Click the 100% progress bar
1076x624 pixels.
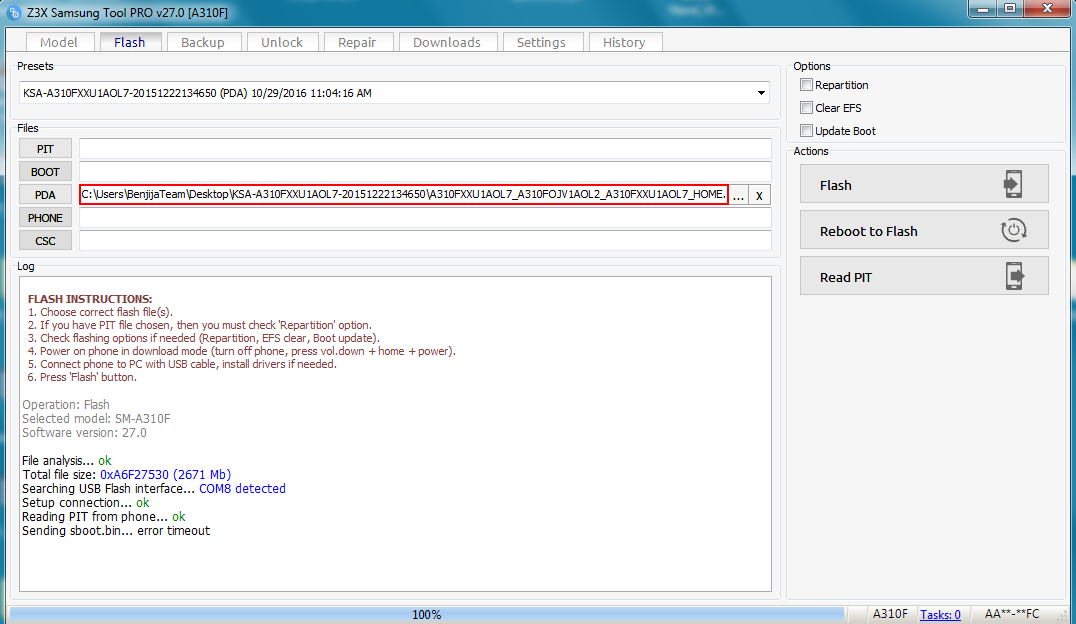point(427,614)
